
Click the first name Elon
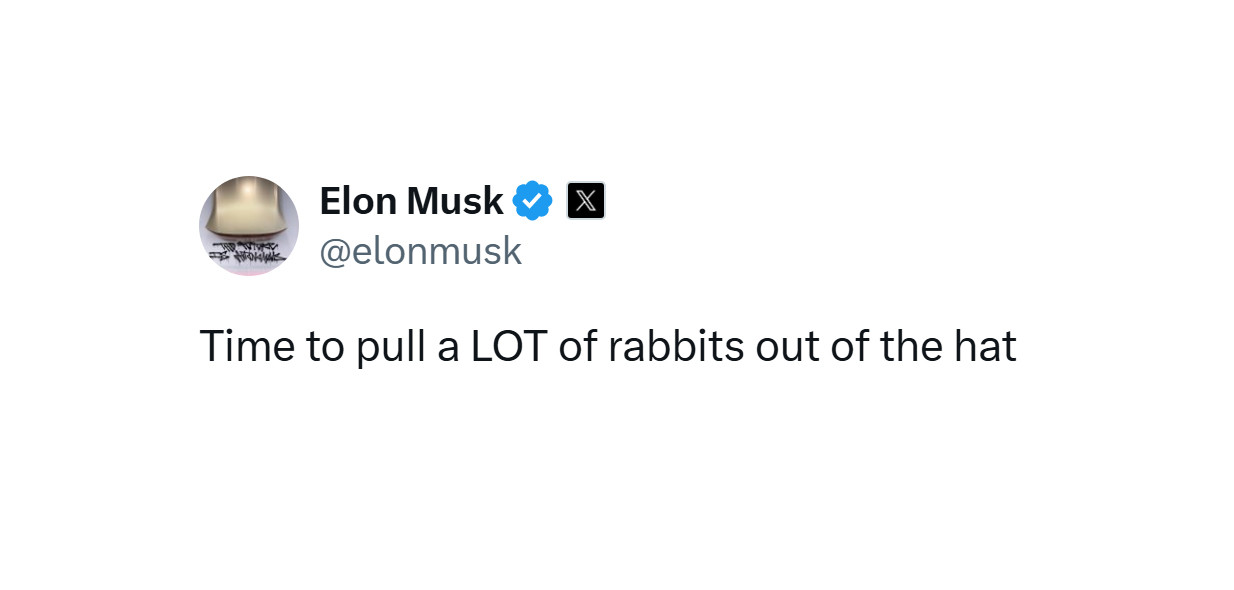point(359,201)
